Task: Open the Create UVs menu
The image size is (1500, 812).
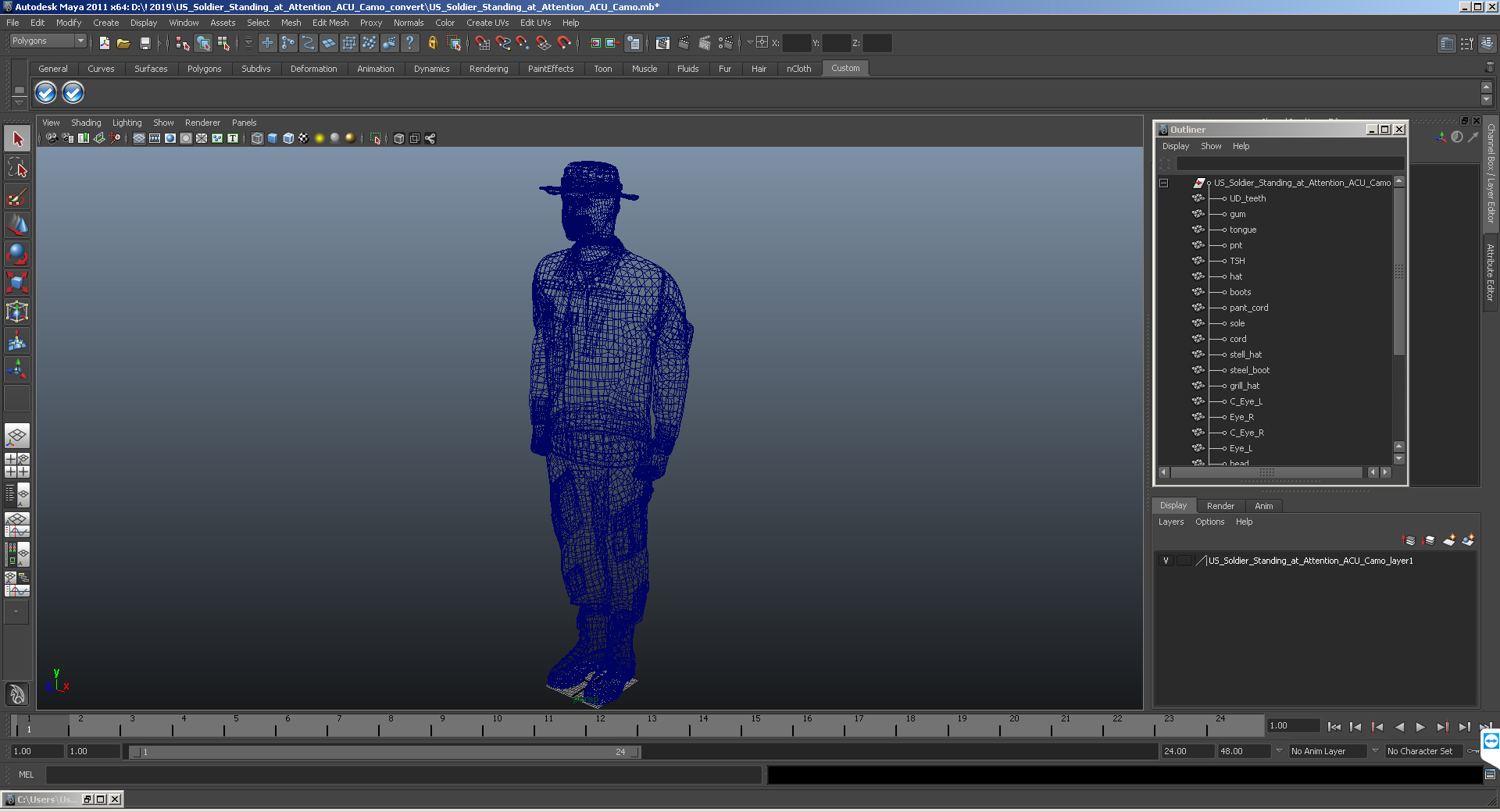Action: click(487, 23)
